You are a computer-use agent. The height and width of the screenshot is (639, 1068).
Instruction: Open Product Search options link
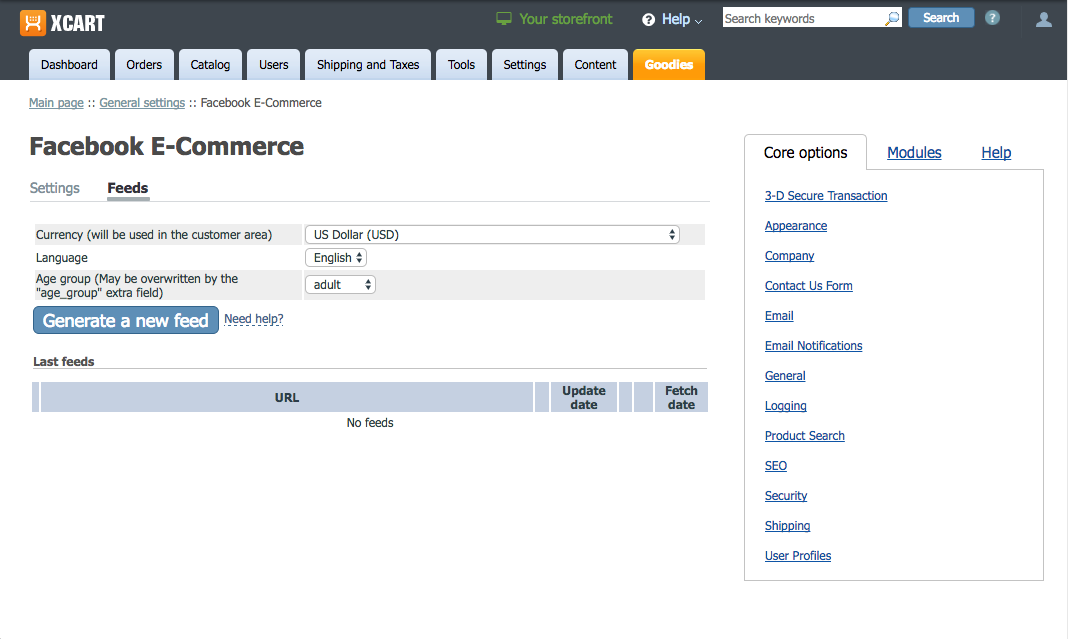pos(804,435)
